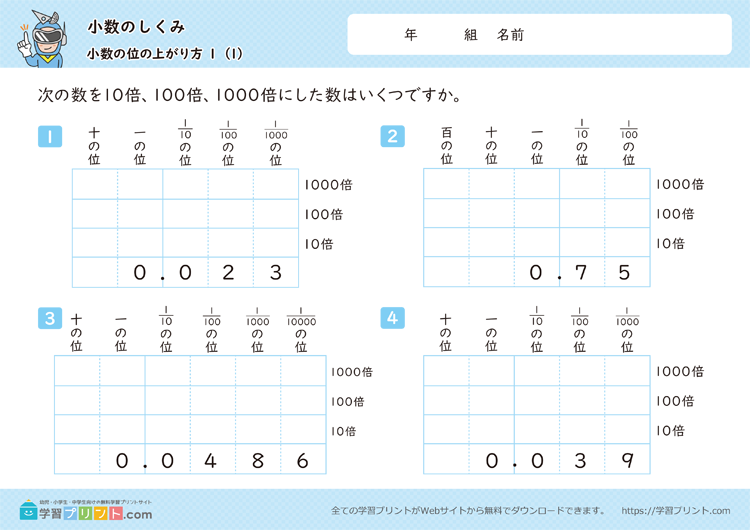The width and height of the screenshot is (750, 530).
Task: Click the 年 label in name box
Action: click(411, 35)
